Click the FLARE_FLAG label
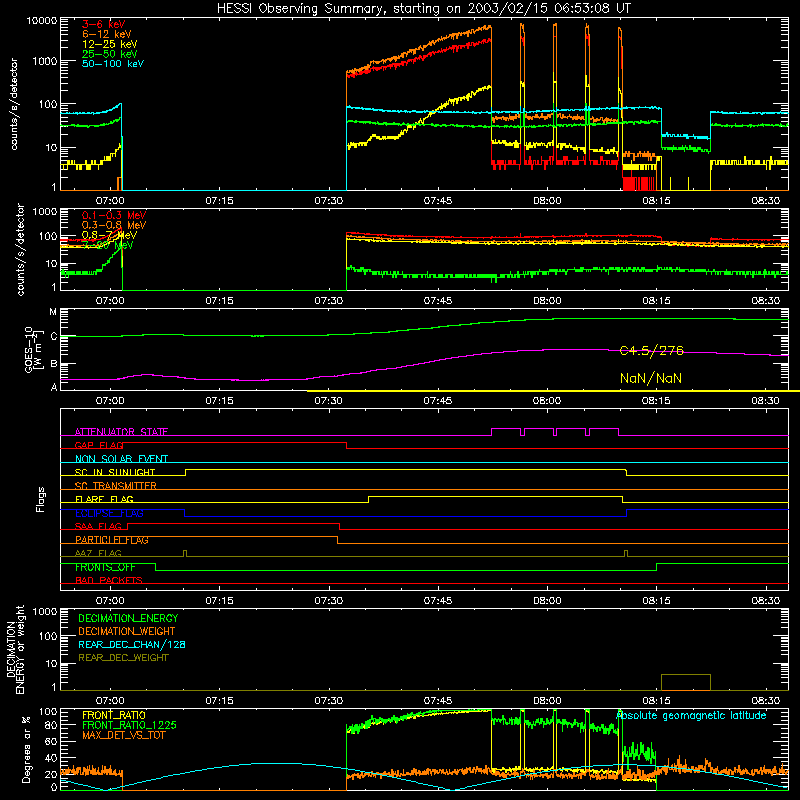800x800 pixels. pos(104,499)
